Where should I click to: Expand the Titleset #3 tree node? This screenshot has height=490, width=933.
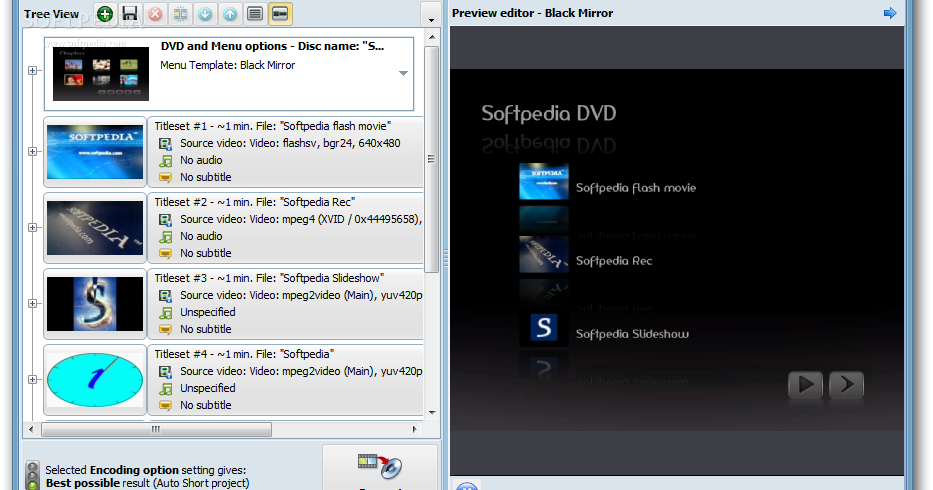33,304
